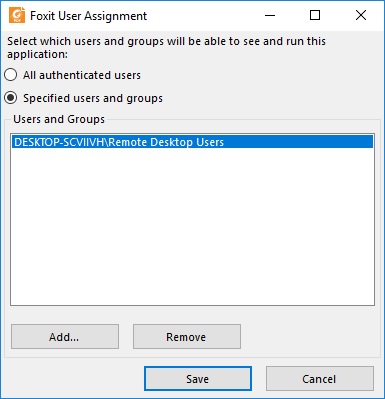Select the All authenticated users radio button
The width and height of the screenshot is (385, 399).
(11, 75)
